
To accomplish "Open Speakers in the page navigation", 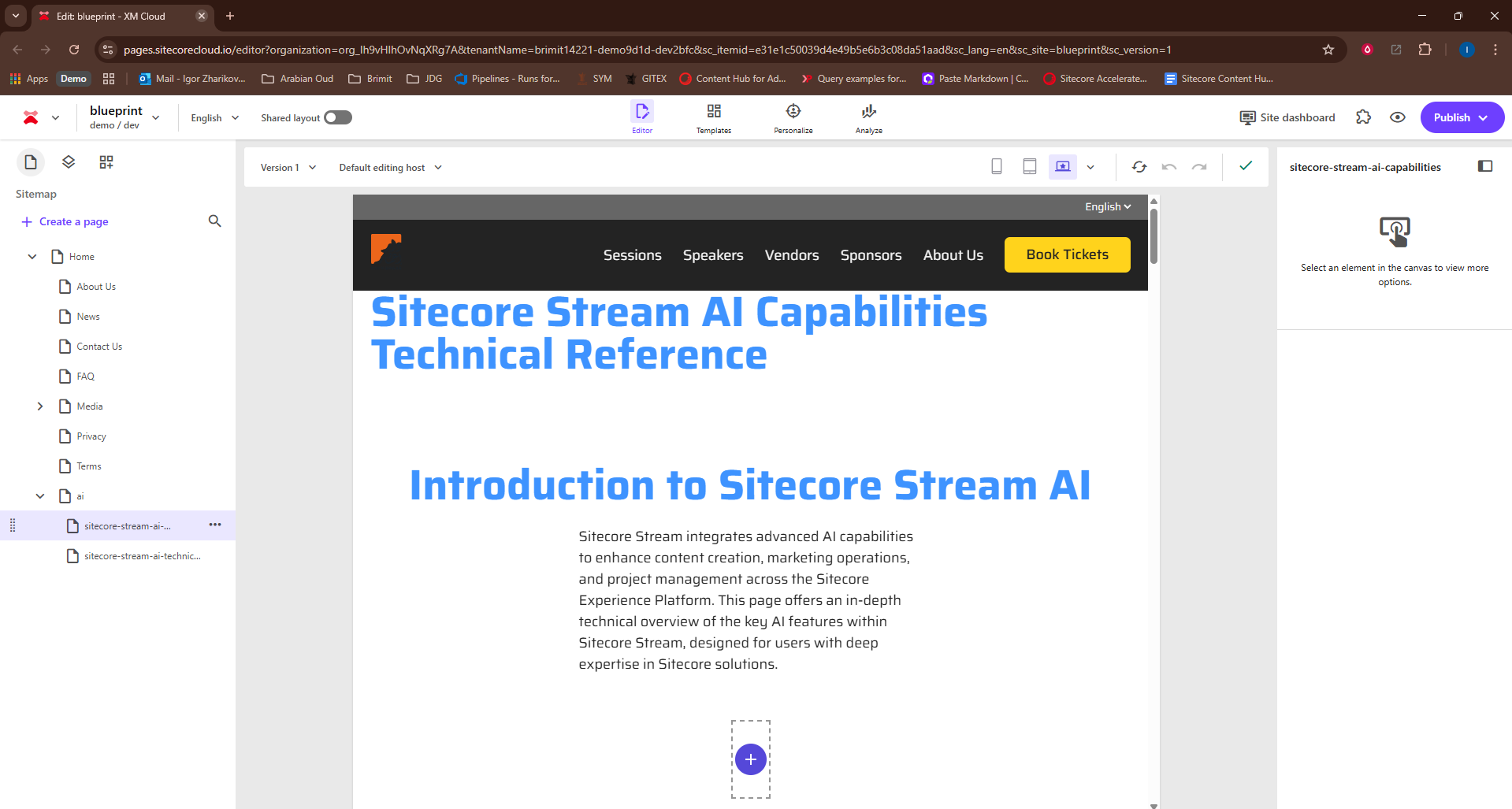I will [x=713, y=255].
